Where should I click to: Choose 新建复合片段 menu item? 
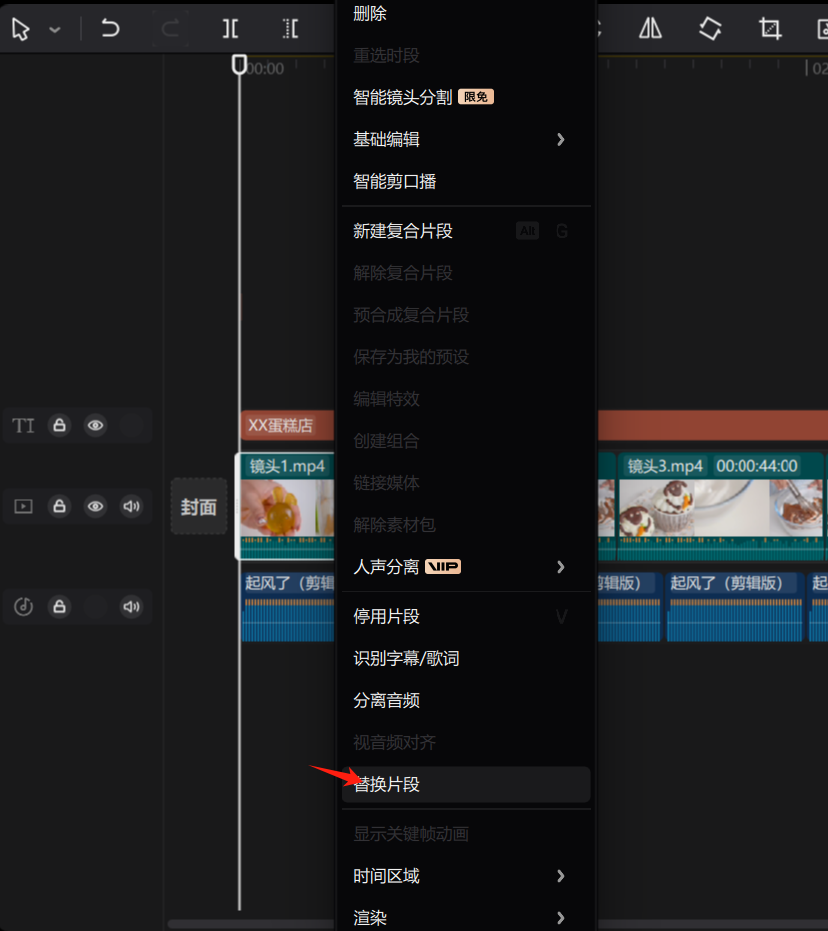466,231
